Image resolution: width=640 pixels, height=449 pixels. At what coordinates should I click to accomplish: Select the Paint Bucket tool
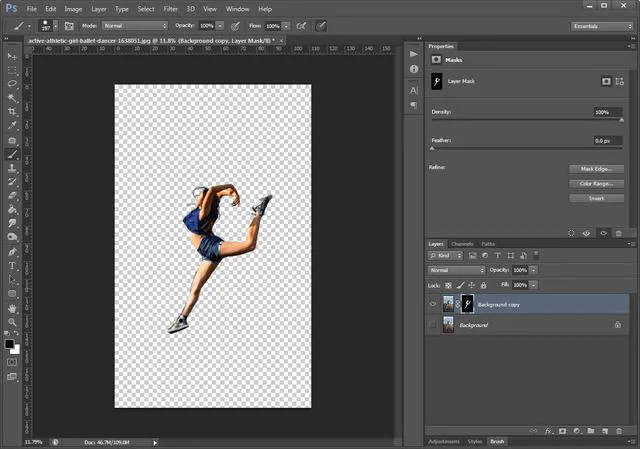[x=12, y=209]
